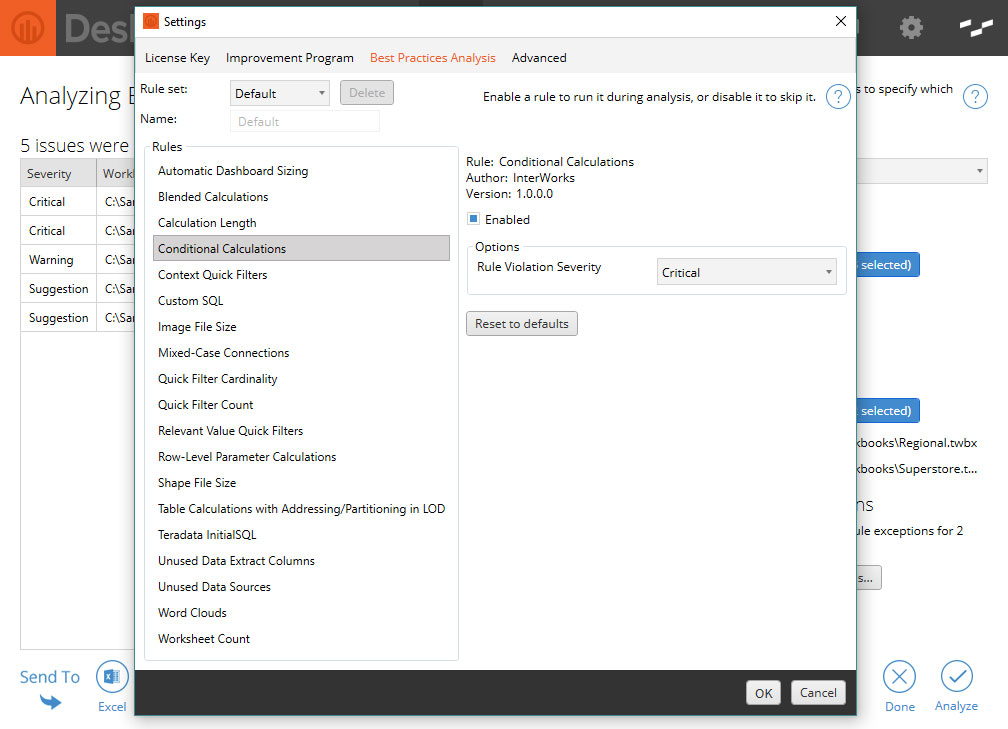
Task: Cancel the Settings dialog
Action: pos(818,692)
